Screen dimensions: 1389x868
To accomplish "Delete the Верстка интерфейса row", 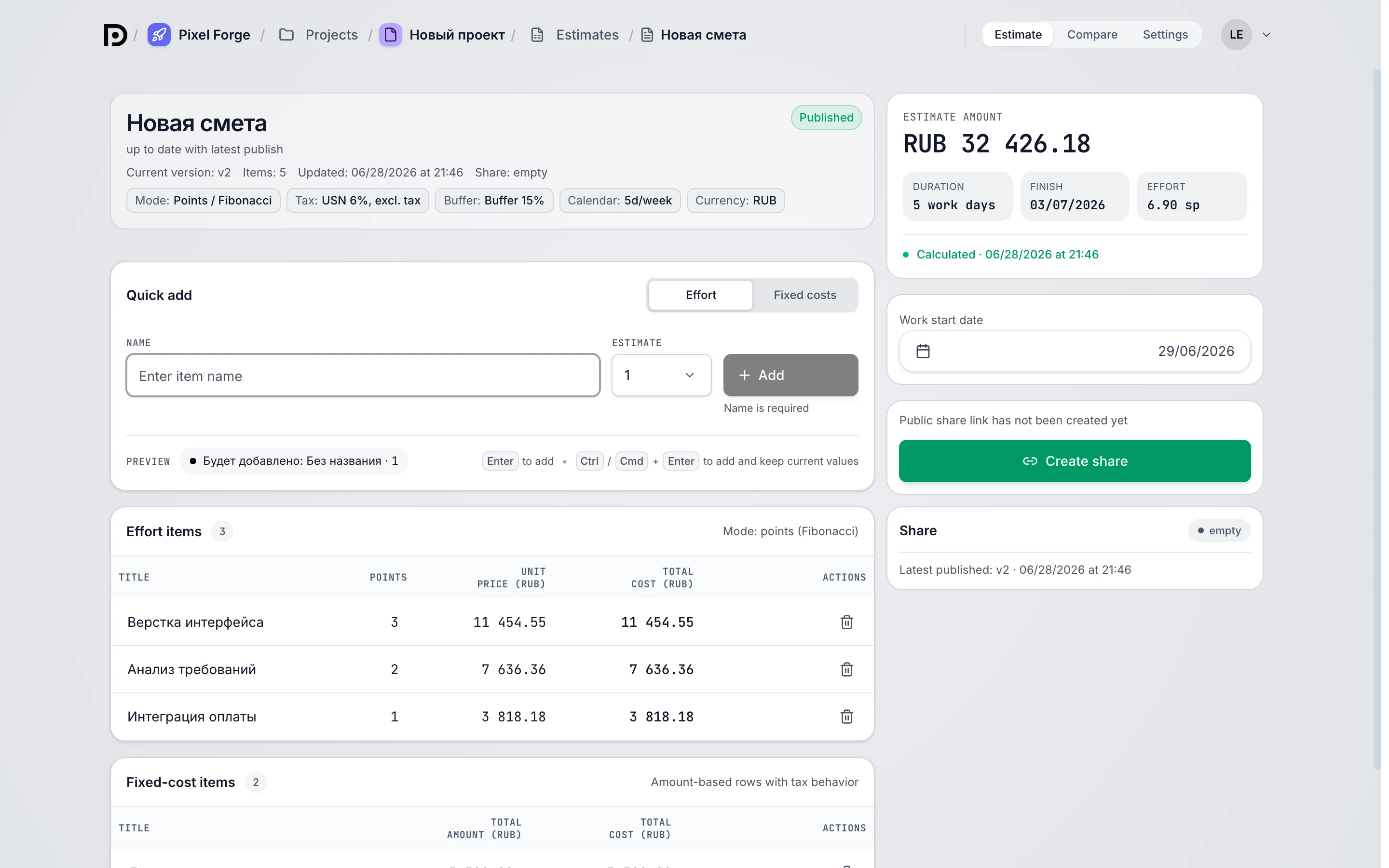I will click(846, 622).
